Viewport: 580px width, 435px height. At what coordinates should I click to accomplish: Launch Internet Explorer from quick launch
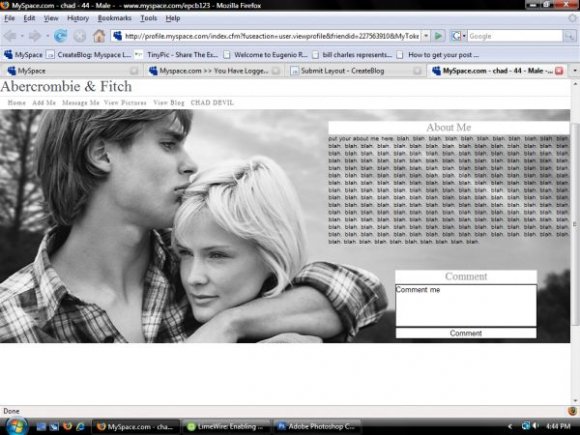[x=80, y=426]
